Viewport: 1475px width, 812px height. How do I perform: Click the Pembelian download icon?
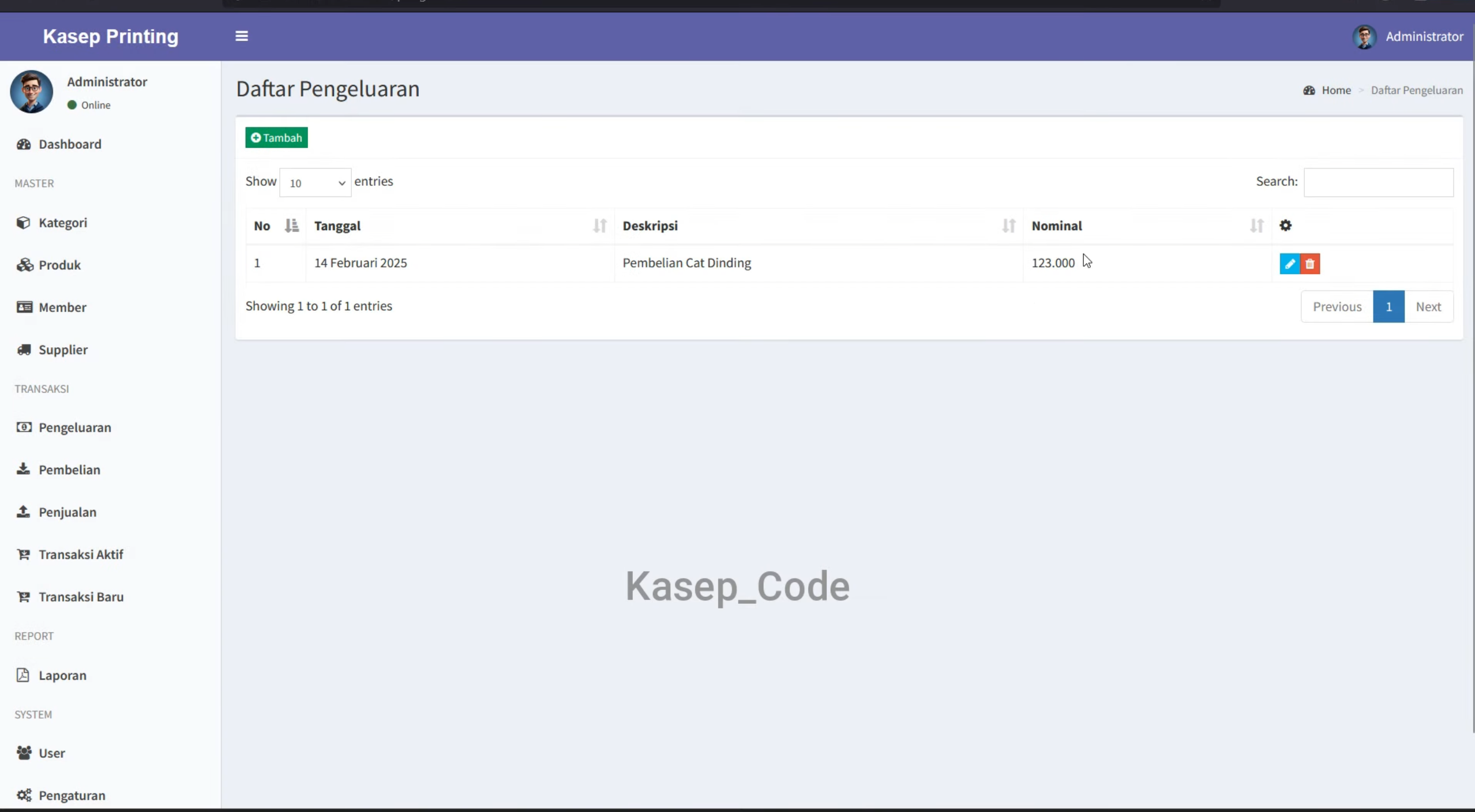pos(23,469)
